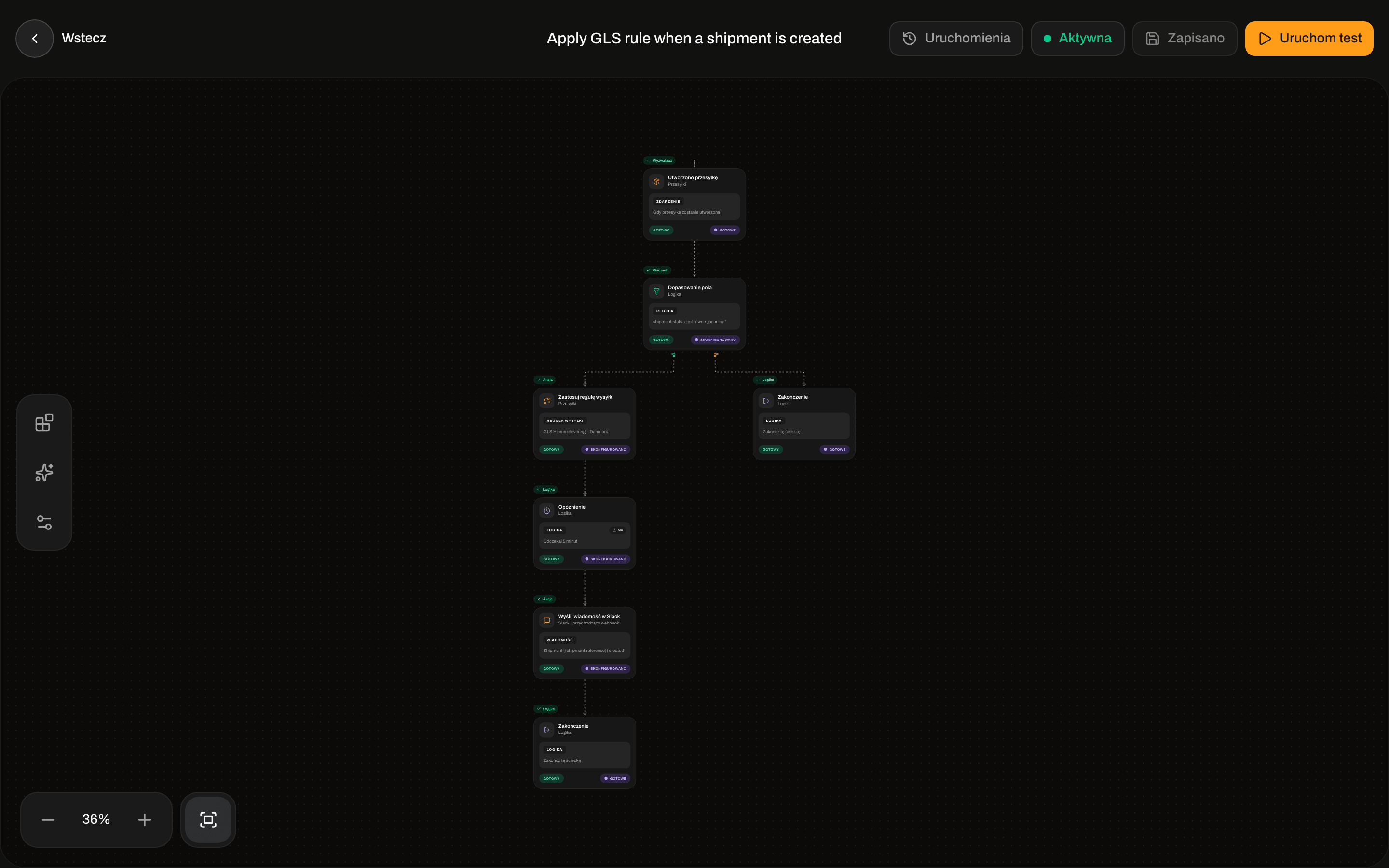Image resolution: width=1389 pixels, height=868 pixels.
Task: Click the package icon on Utworzono przesyłkę
Action: pyautogui.click(x=656, y=181)
